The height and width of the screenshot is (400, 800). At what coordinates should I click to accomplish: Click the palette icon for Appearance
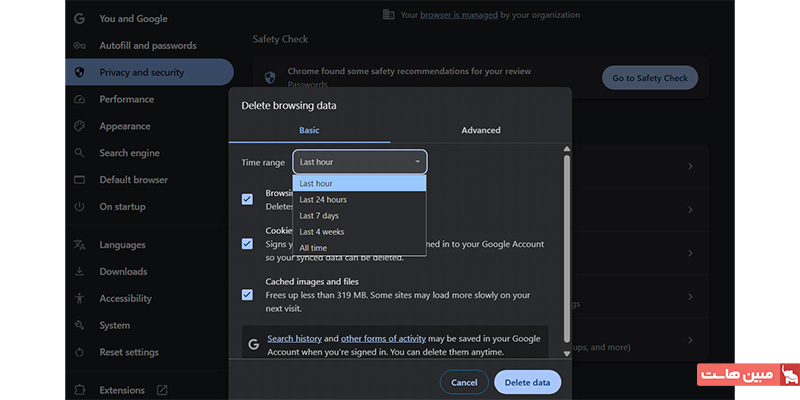[x=79, y=126]
